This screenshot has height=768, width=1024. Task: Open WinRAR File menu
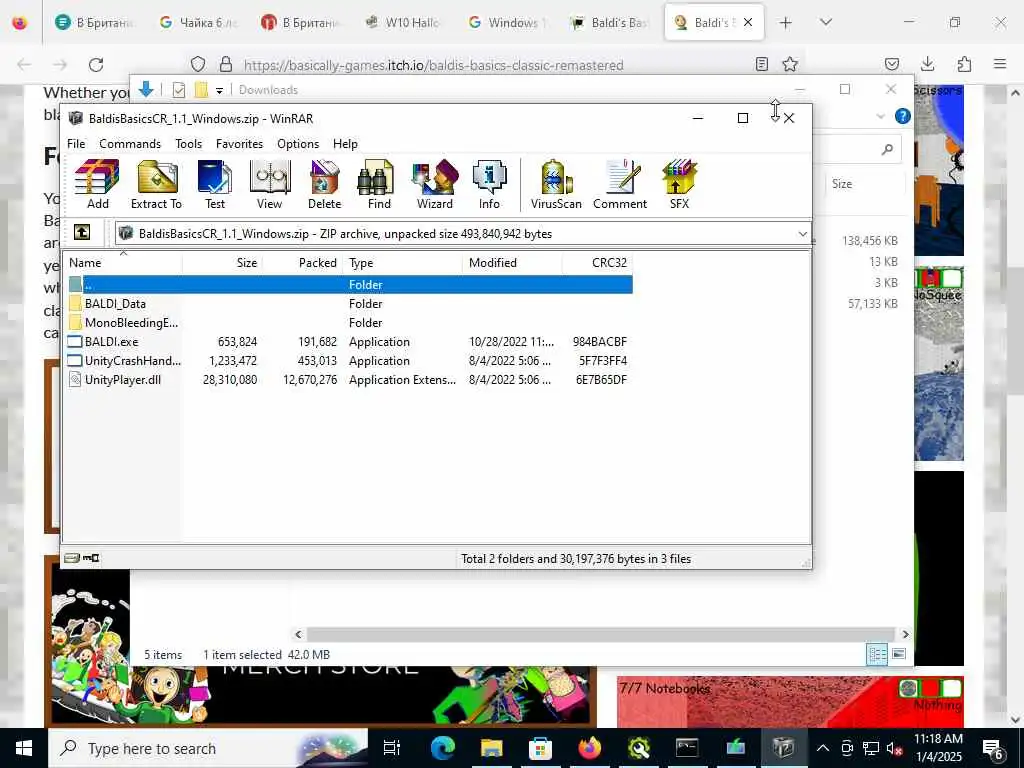click(76, 144)
